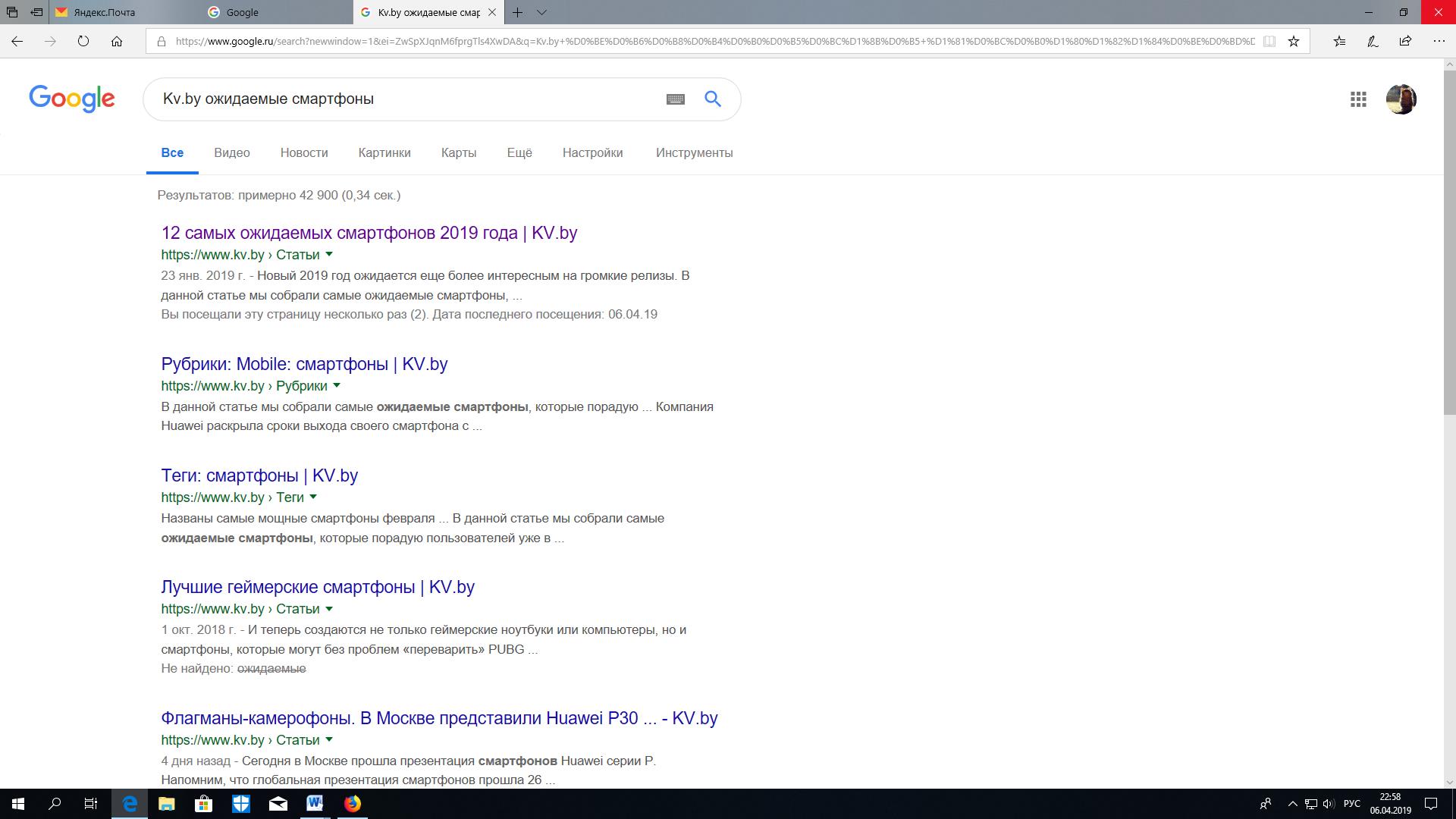Expand the Ещё search menu

pyautogui.click(x=519, y=152)
